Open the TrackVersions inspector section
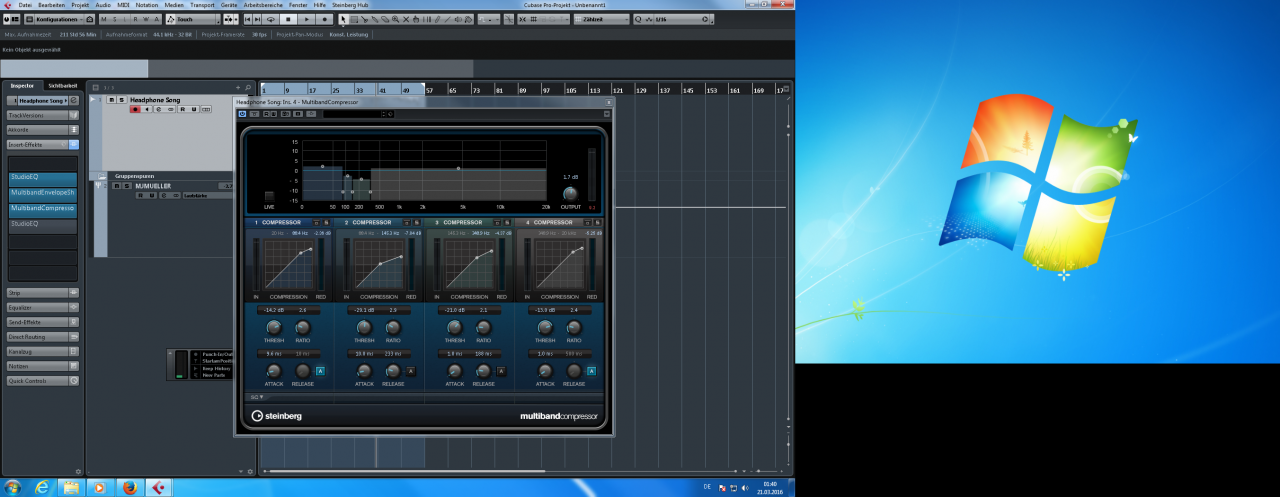The width and height of the screenshot is (1280, 497). 43,115
